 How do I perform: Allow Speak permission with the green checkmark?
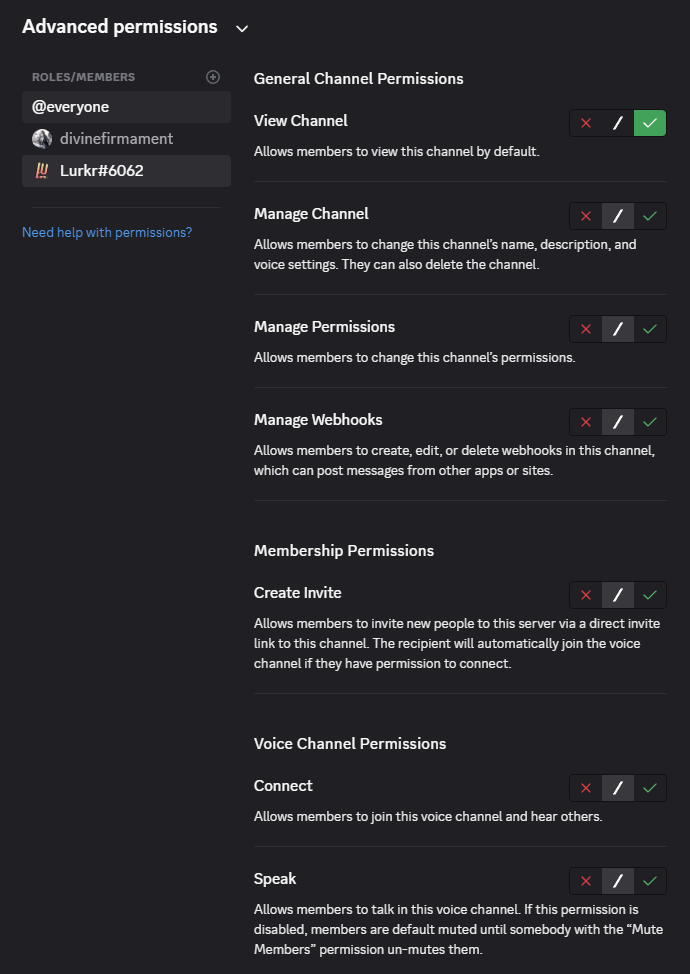[650, 881]
